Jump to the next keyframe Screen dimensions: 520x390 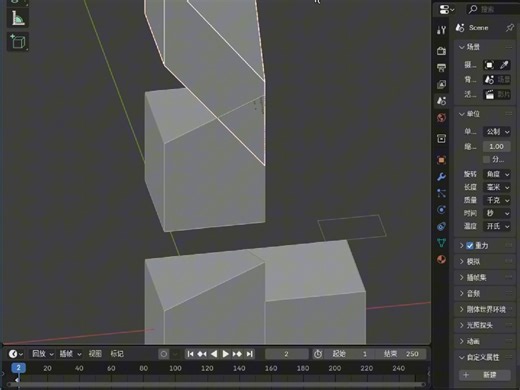point(237,354)
